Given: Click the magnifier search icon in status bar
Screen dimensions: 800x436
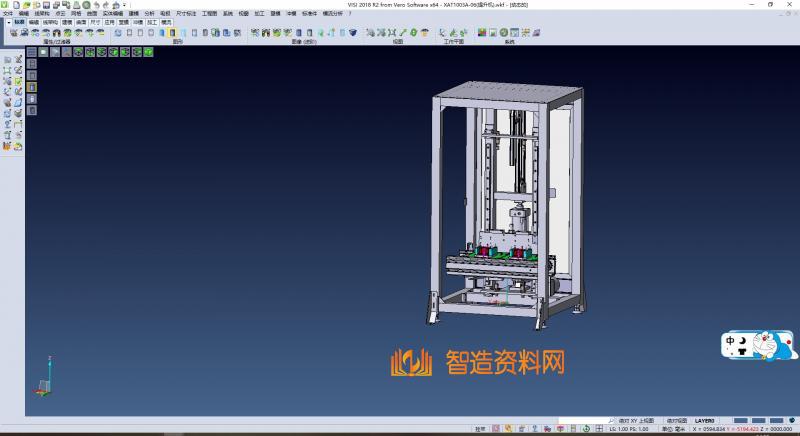Looking at the screenshot, I should (611, 421).
